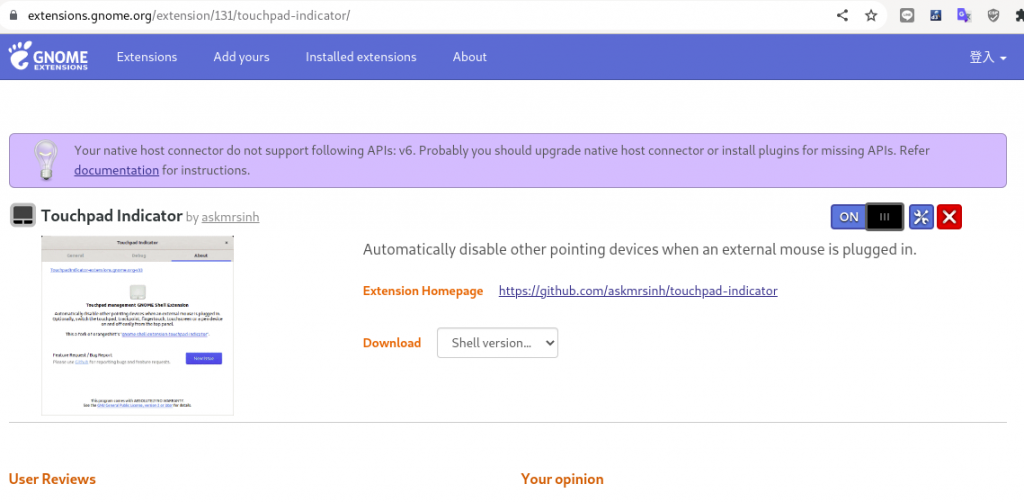Click the shield extension icon in toolbar
The width and height of the screenshot is (1024, 502).
click(x=993, y=15)
